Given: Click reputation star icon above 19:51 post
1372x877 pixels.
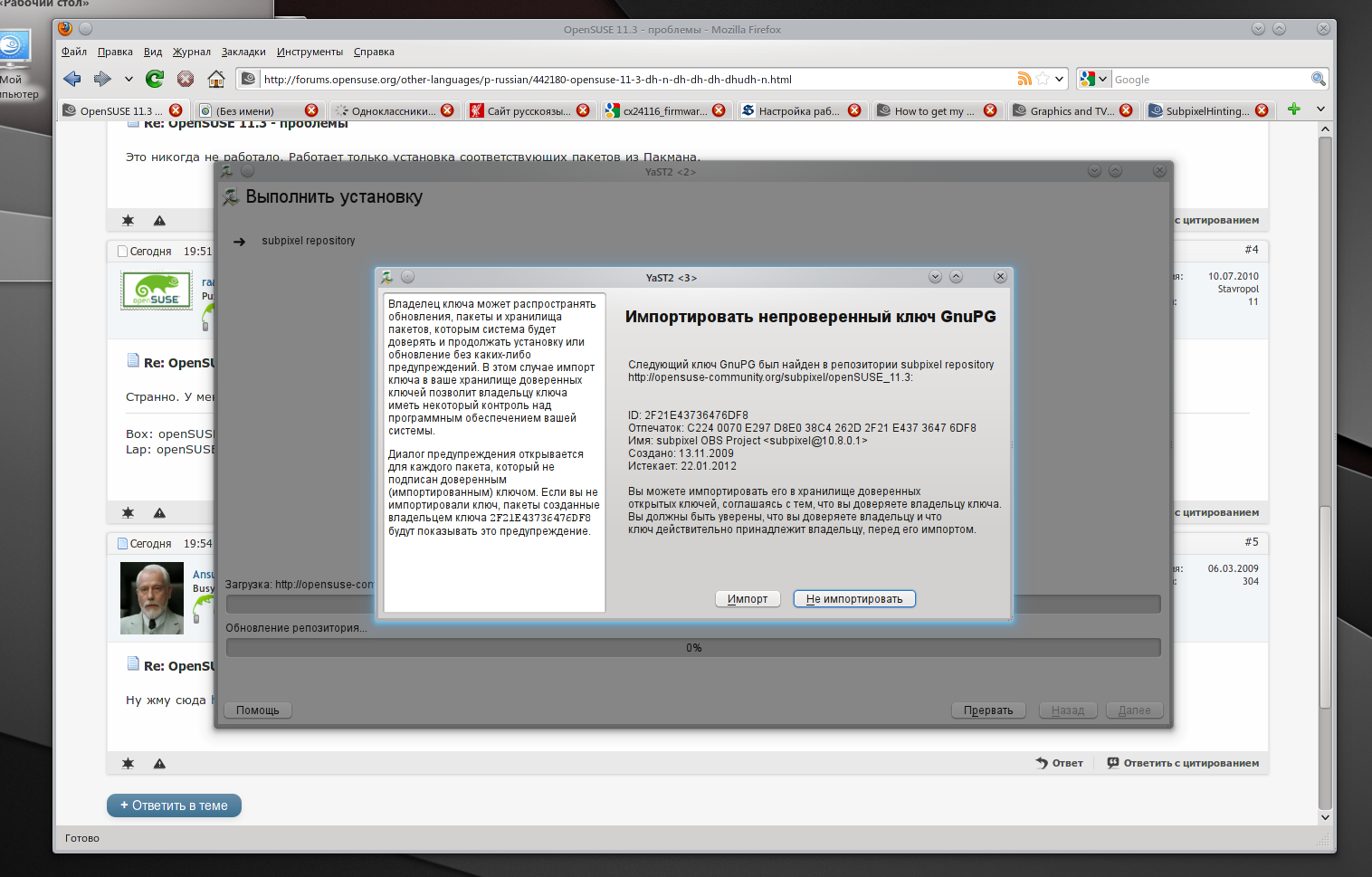Looking at the screenshot, I should [128, 220].
